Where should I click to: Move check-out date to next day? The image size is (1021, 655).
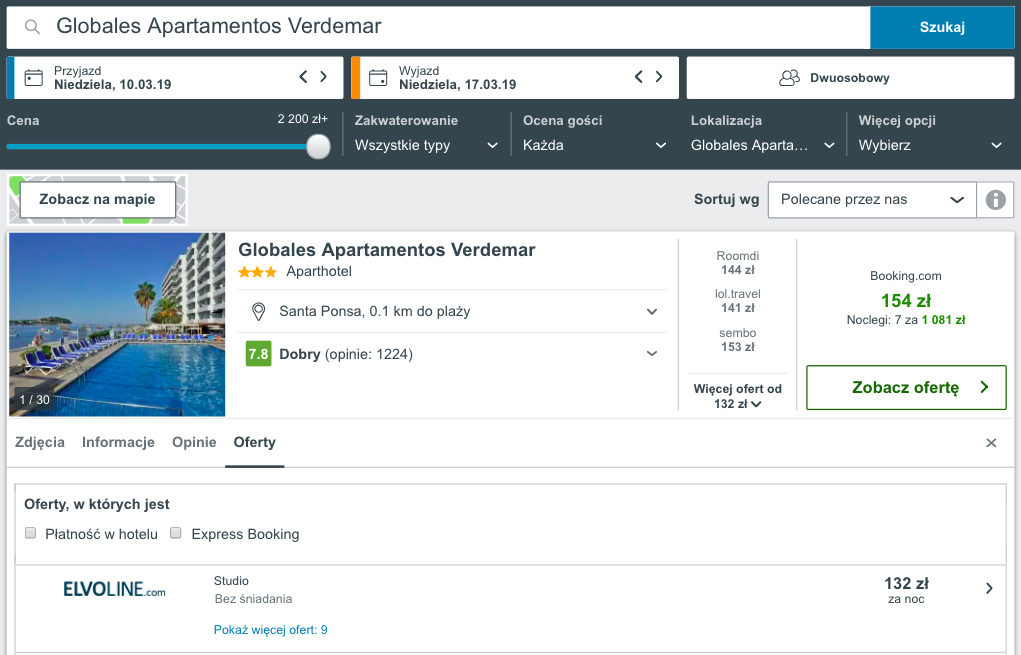coord(659,77)
